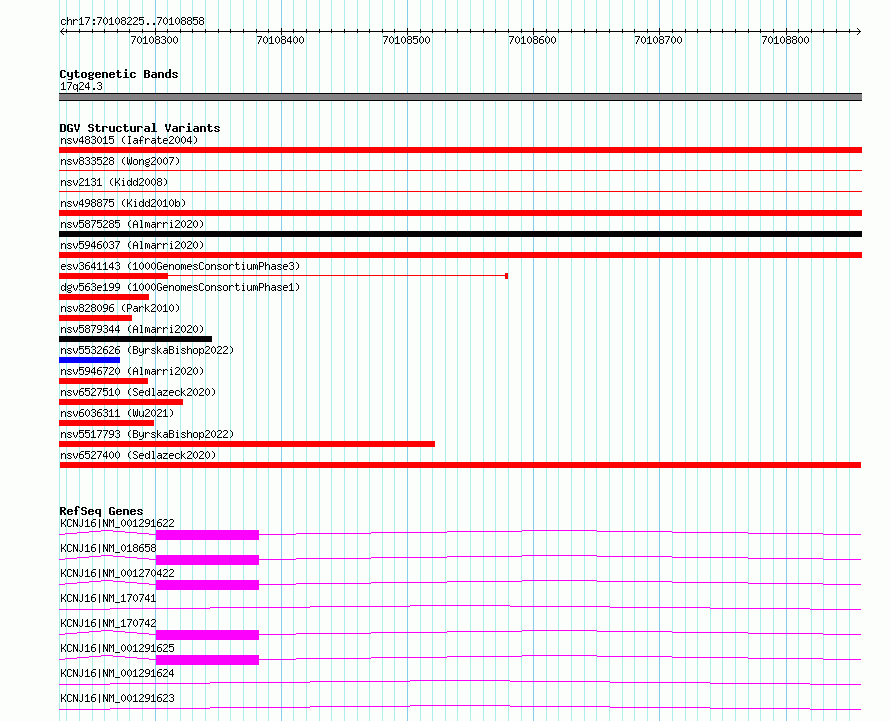Open variant nsv5532626 (ByrskaBishop2022)
Screen dimensions: 890x721
click(147, 350)
